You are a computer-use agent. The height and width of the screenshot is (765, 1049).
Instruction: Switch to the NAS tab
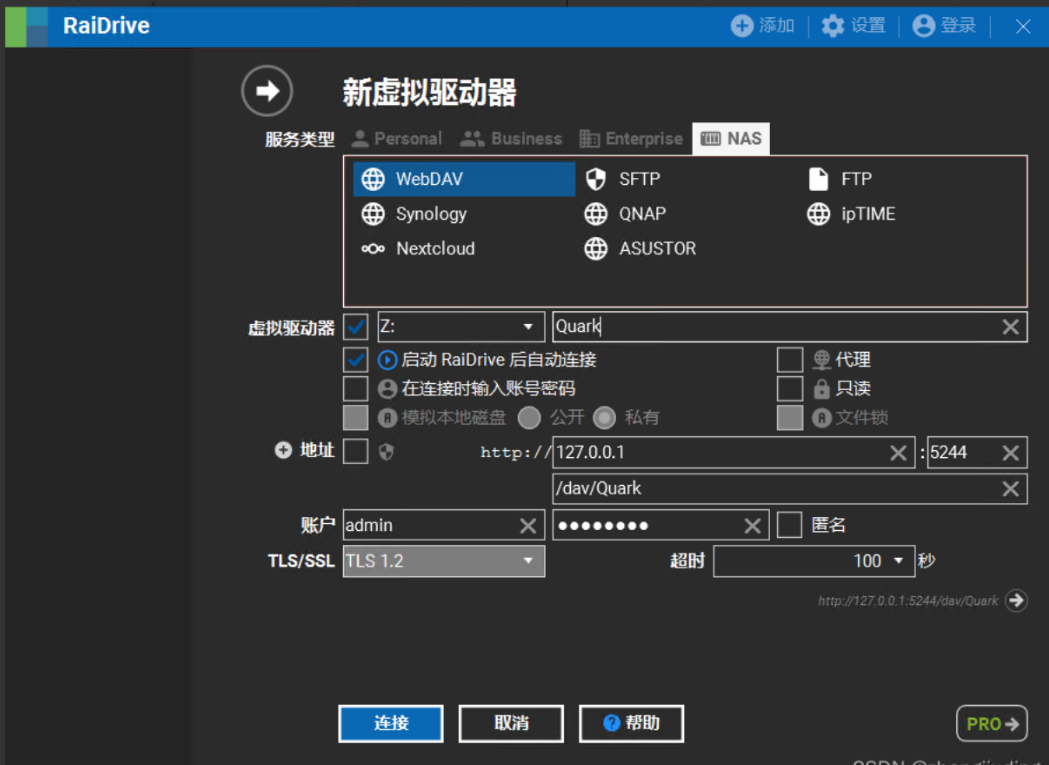[x=731, y=139]
